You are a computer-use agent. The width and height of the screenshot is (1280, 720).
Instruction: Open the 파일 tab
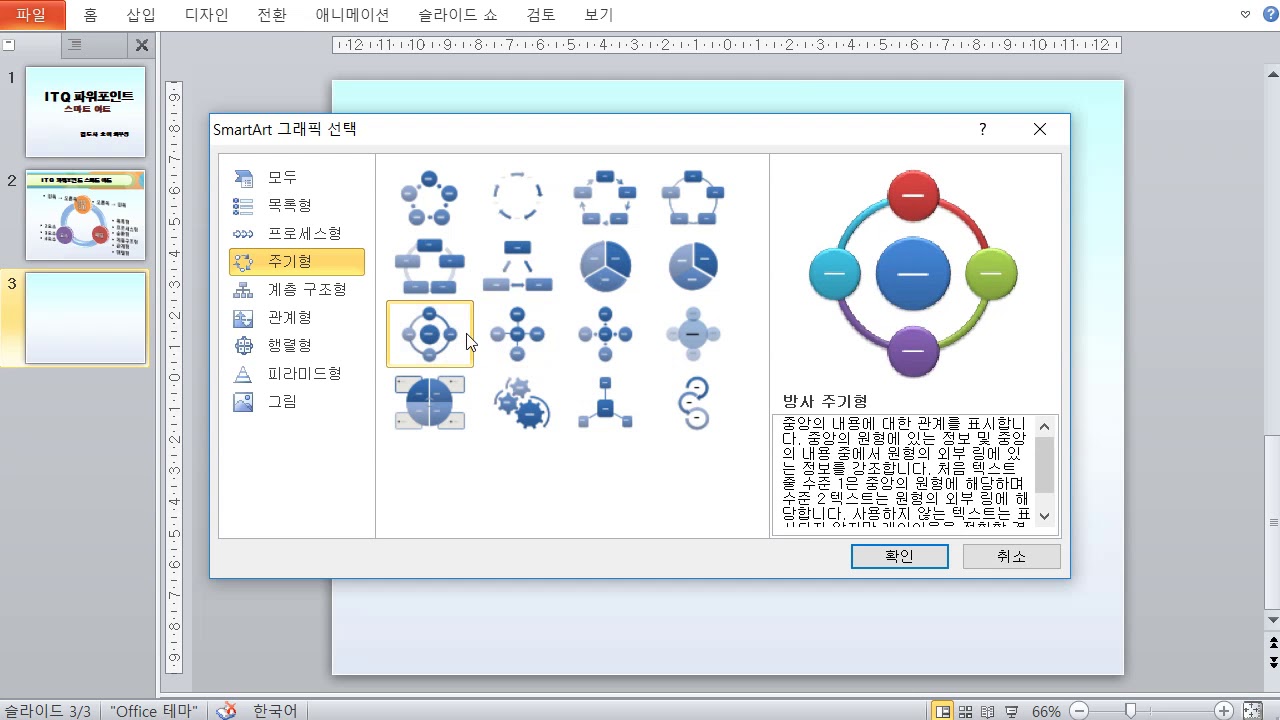[32, 15]
